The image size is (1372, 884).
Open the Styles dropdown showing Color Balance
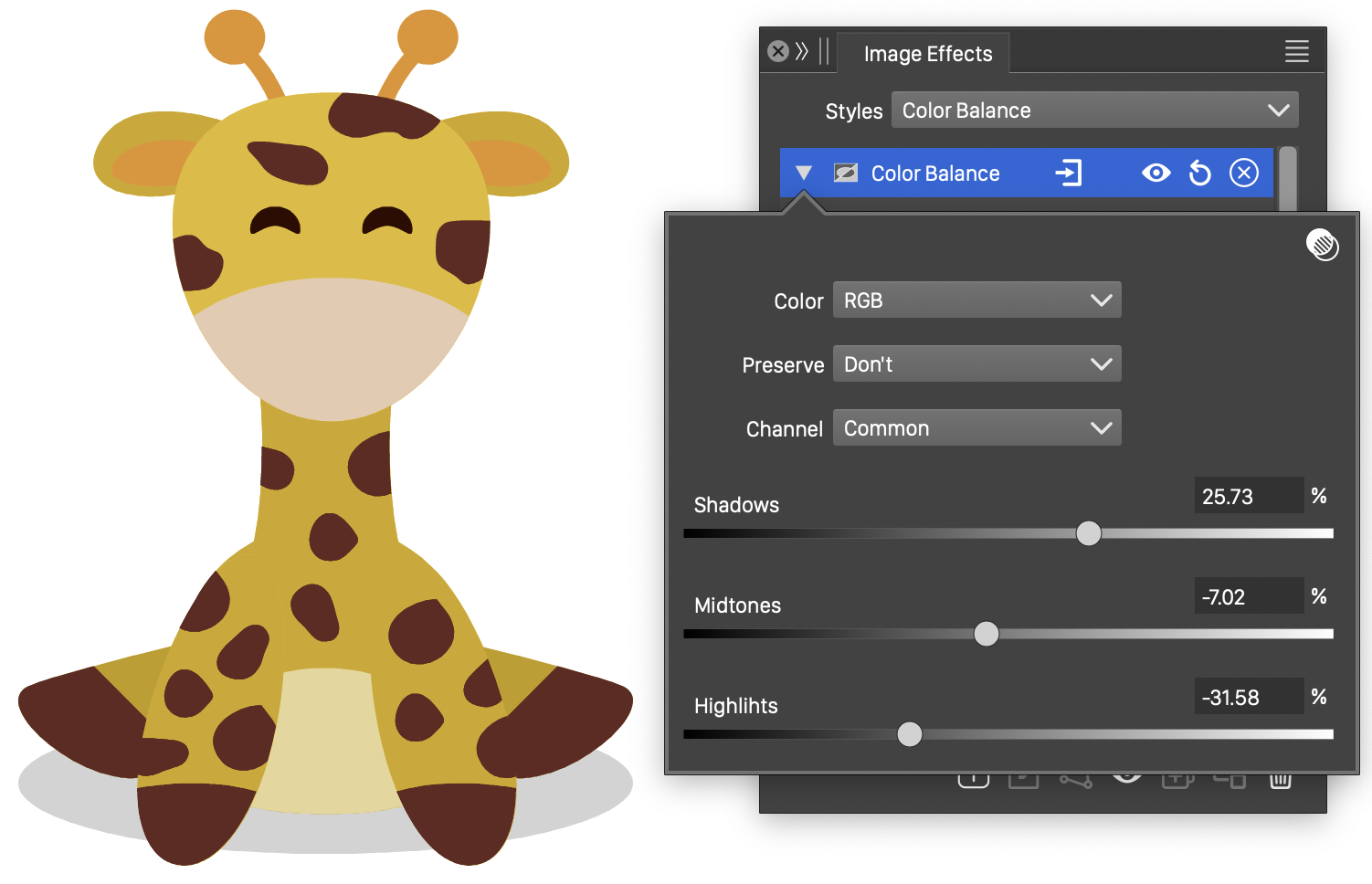[x=1093, y=110]
